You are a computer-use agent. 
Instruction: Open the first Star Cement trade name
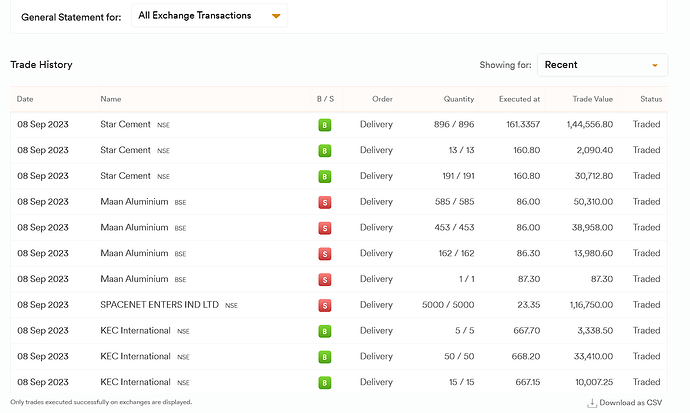point(125,125)
